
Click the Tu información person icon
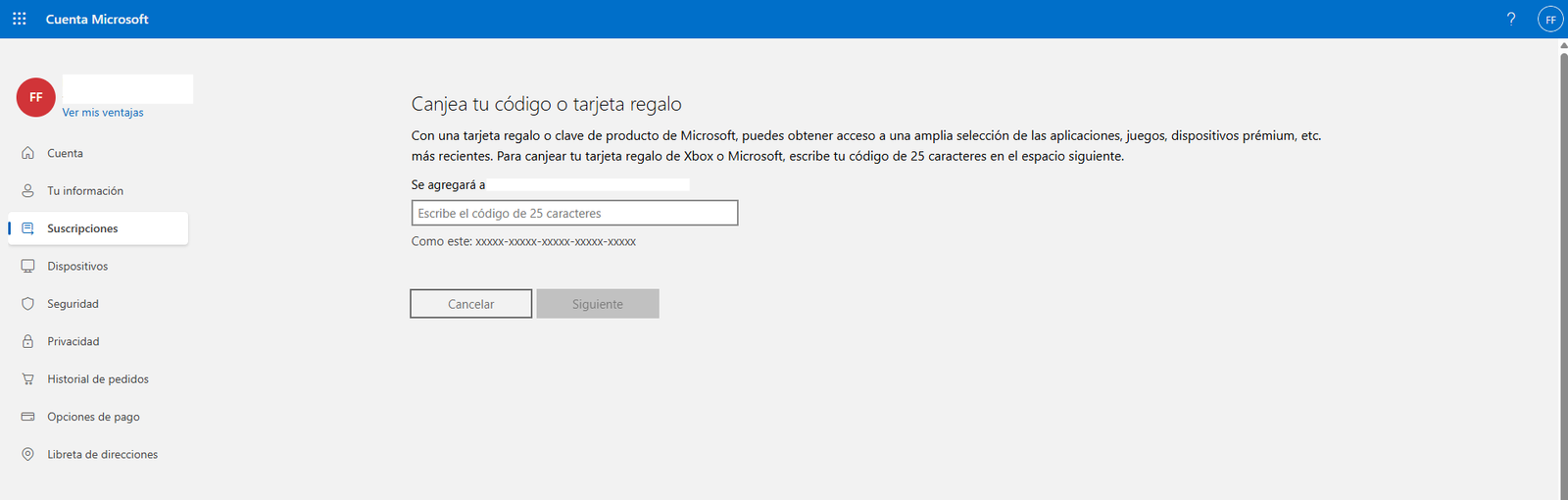[x=27, y=191]
